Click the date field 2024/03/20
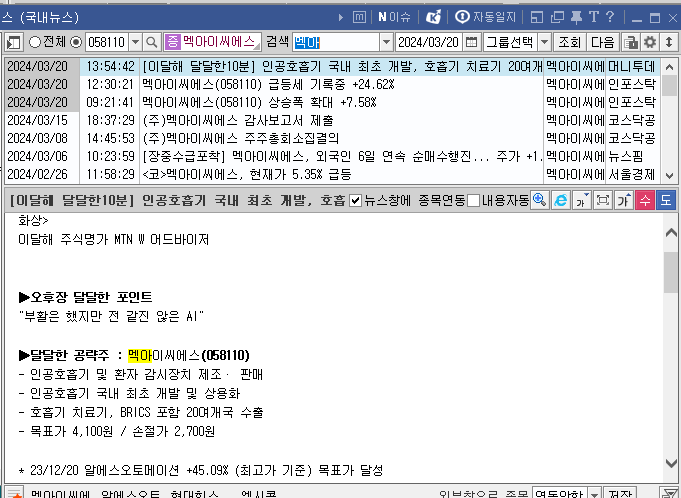 coord(429,43)
